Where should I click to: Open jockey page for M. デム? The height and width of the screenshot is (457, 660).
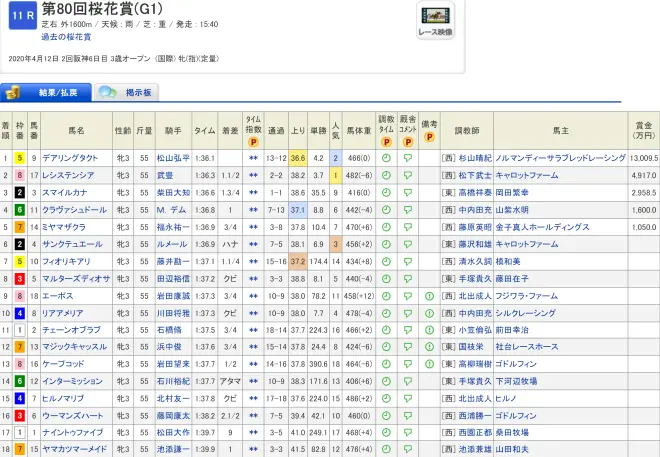click(173, 210)
